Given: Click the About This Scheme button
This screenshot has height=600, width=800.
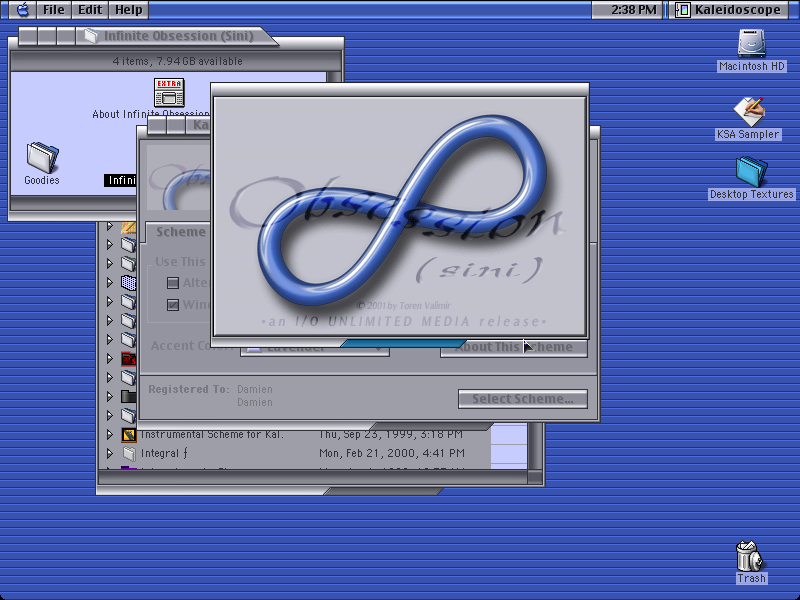Looking at the screenshot, I should (513, 347).
